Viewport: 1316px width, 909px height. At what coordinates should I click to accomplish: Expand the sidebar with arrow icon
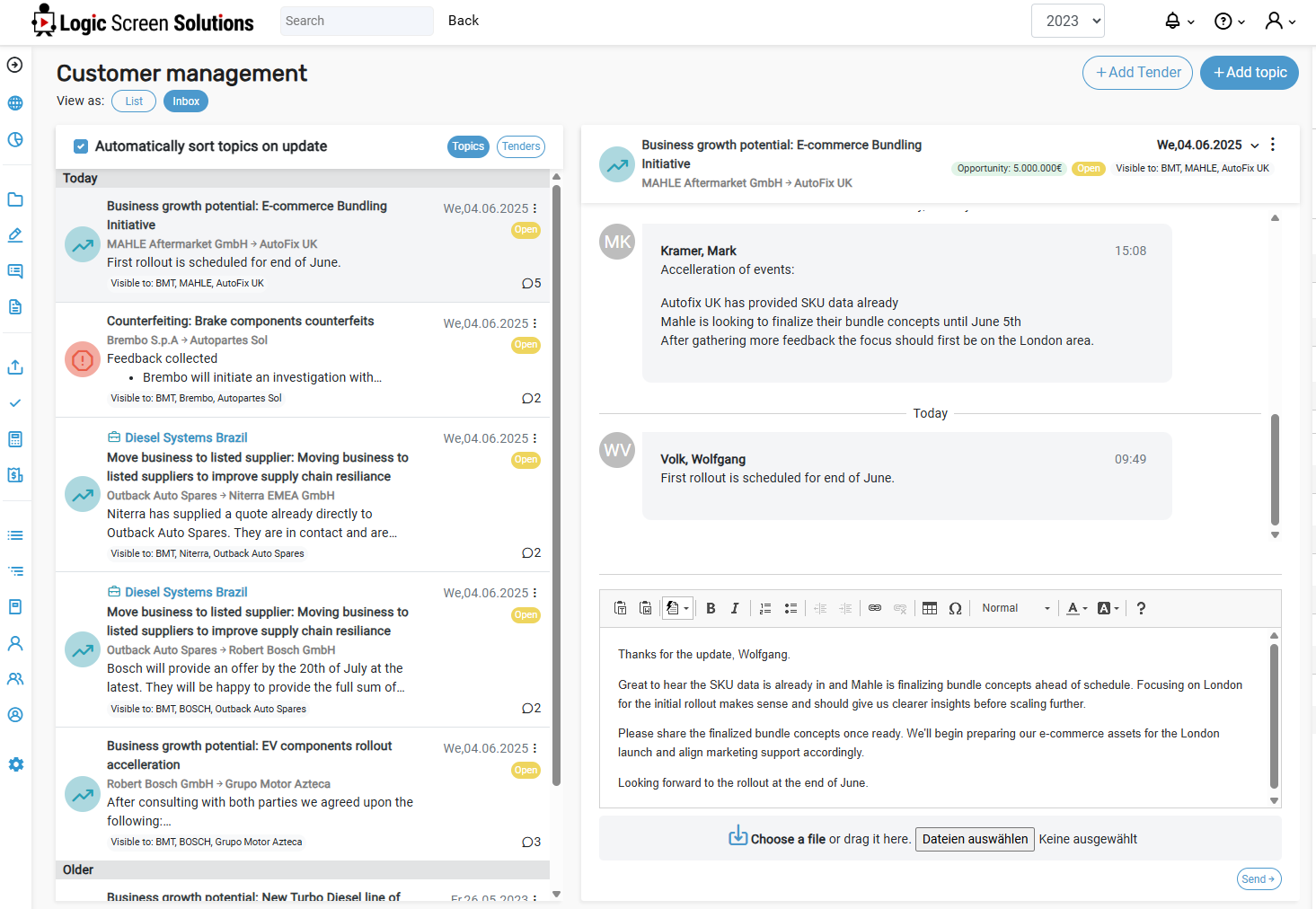(x=14, y=65)
